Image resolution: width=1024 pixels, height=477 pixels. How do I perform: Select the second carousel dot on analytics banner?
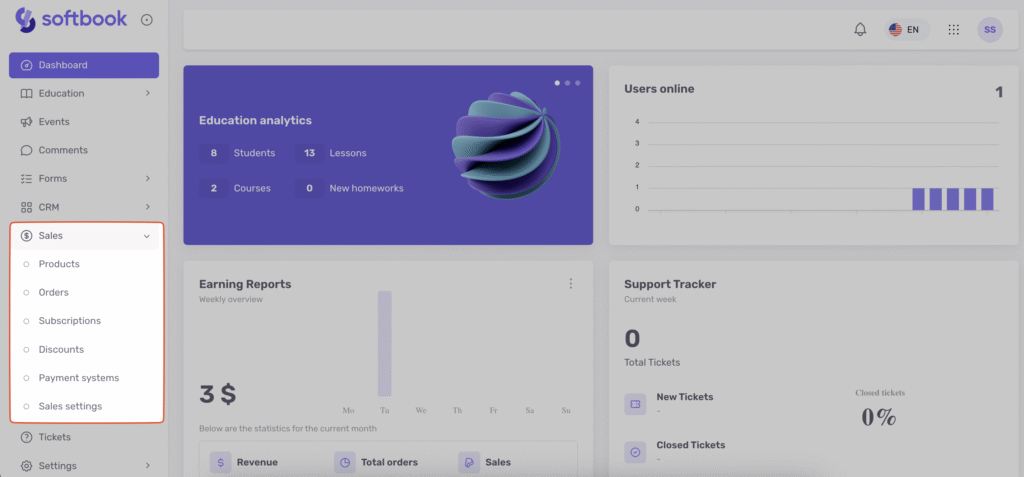point(568,83)
